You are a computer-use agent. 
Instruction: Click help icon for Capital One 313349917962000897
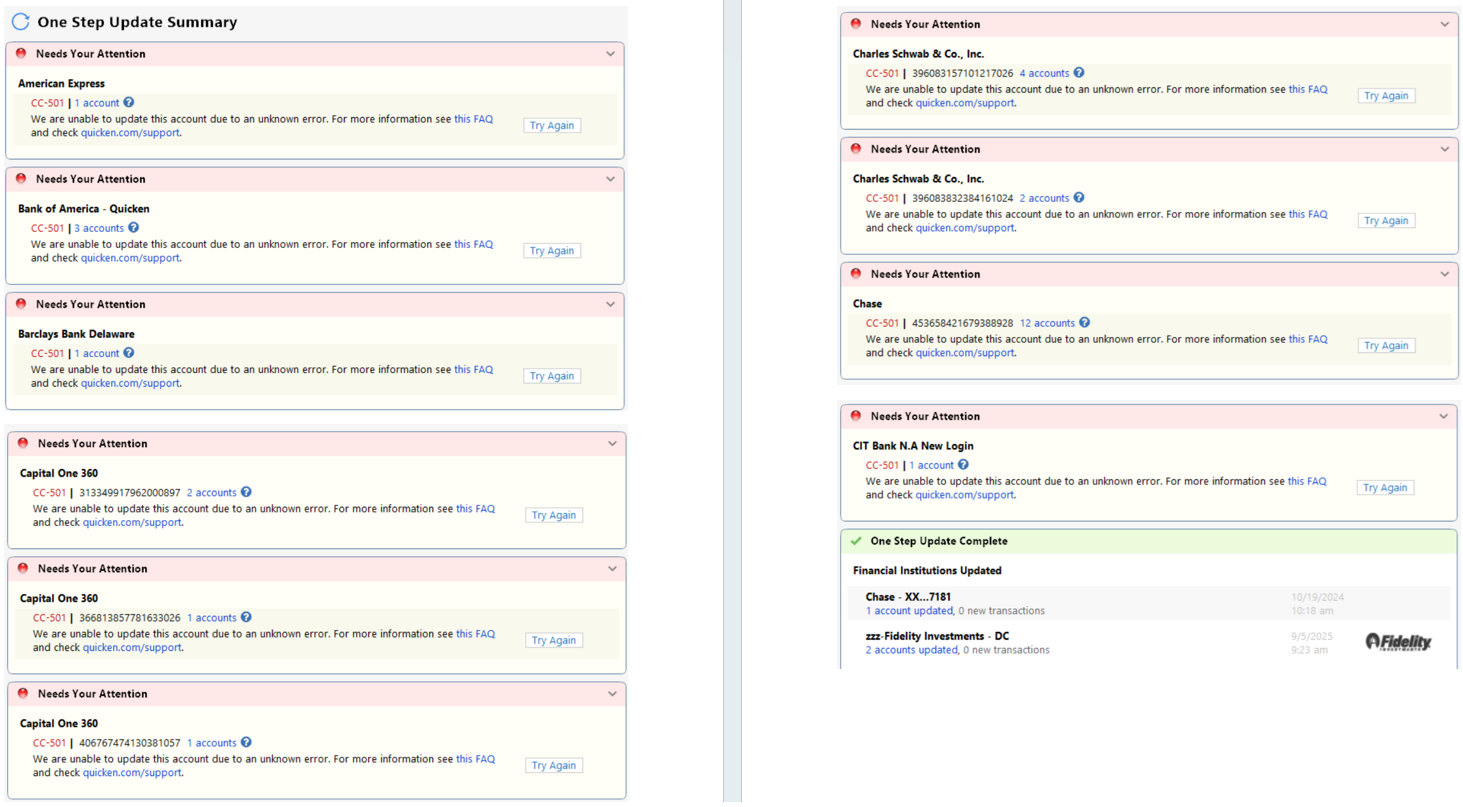coord(246,492)
